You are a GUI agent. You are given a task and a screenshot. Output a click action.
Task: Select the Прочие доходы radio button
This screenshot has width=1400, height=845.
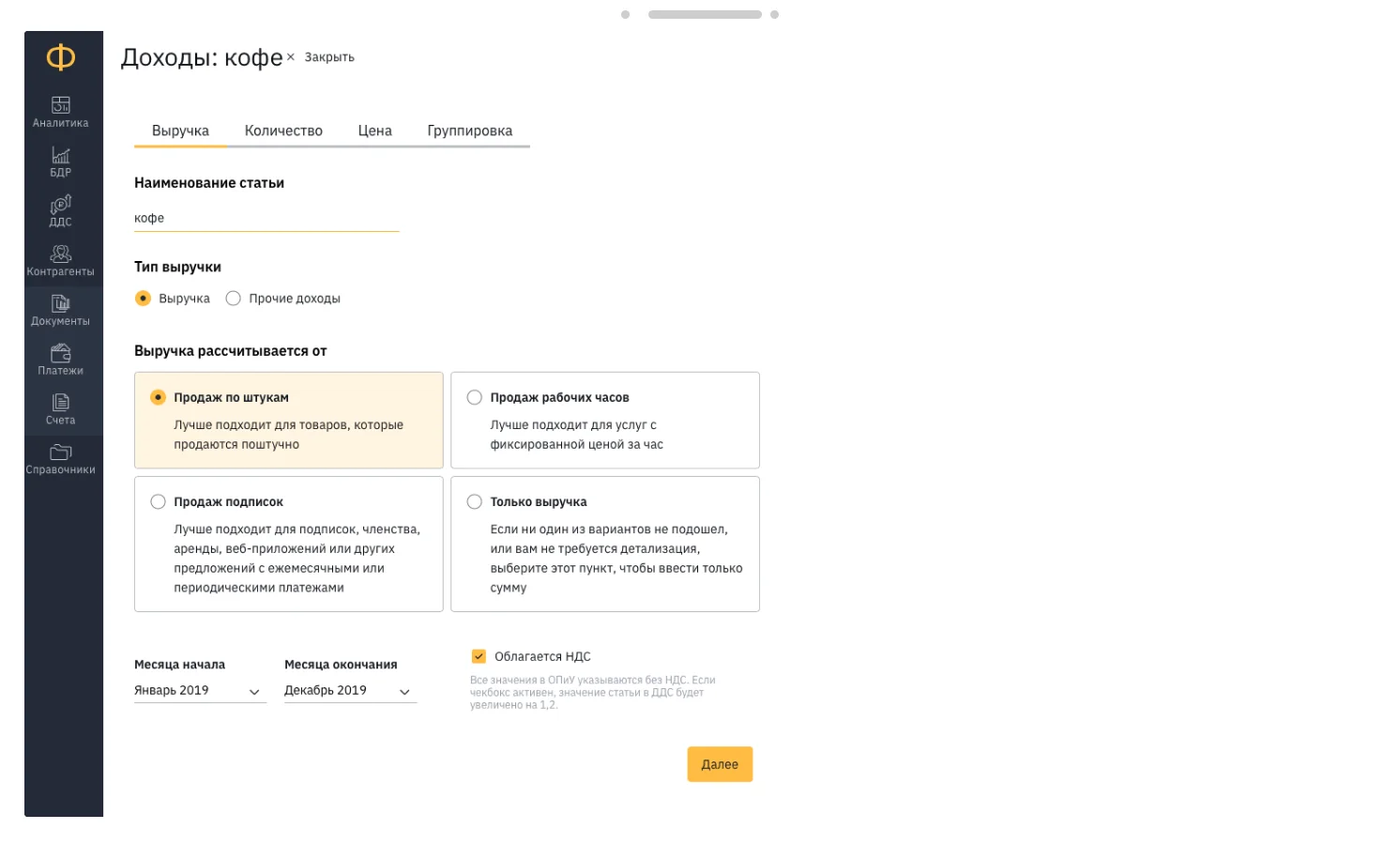tap(234, 299)
